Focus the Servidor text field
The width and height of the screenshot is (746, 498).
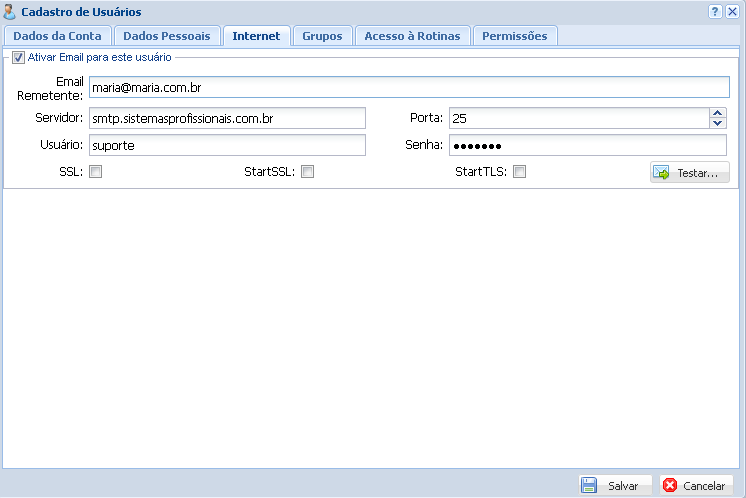(227, 118)
